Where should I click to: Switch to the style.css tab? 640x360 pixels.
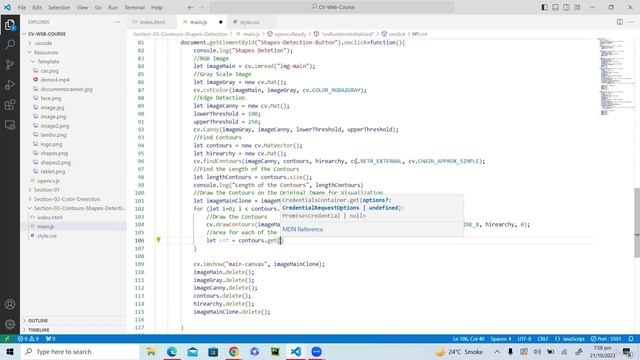point(249,22)
